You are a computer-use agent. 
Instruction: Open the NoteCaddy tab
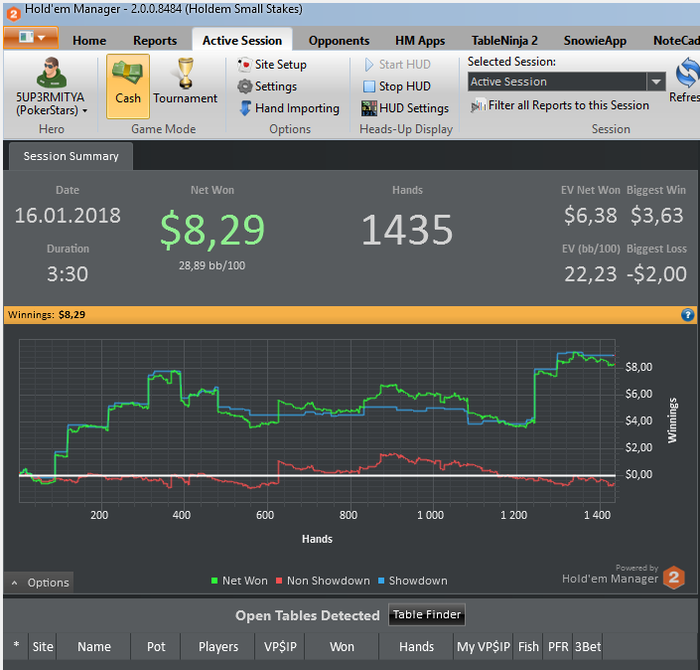click(676, 41)
